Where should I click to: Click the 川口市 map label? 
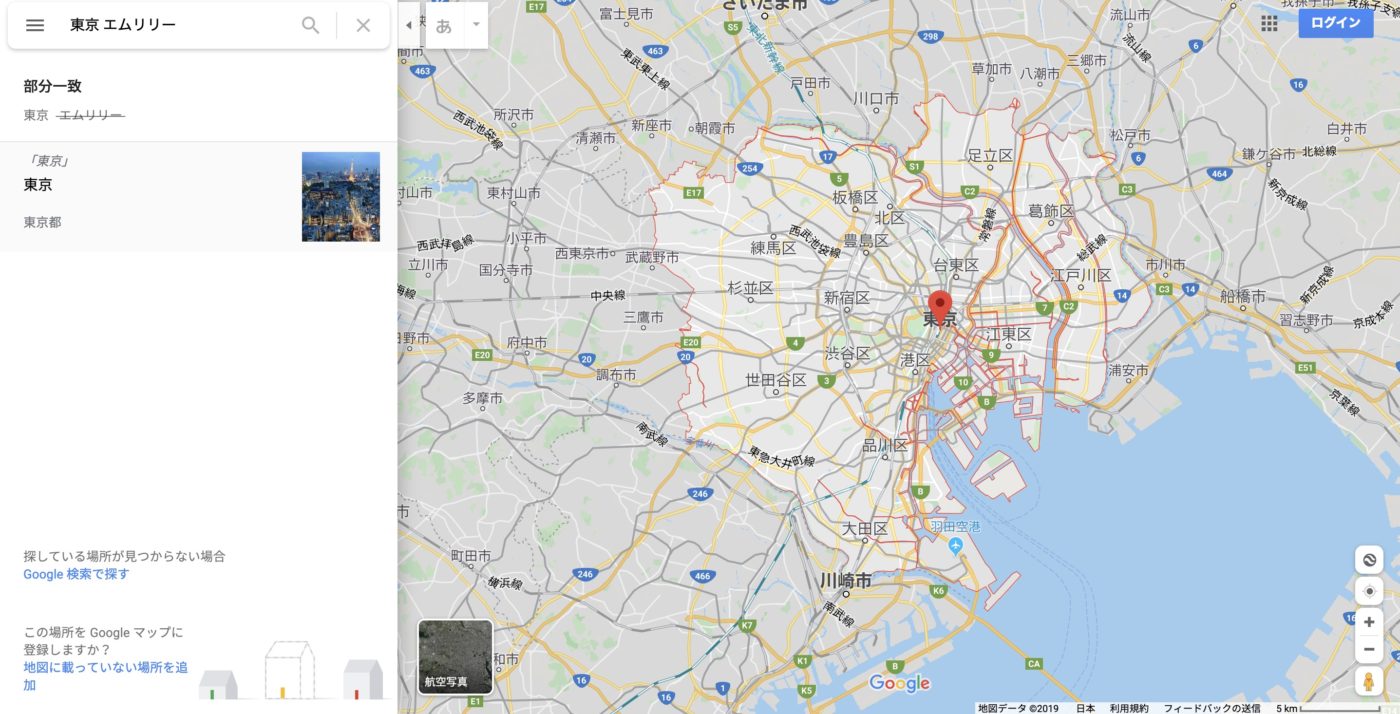876,99
